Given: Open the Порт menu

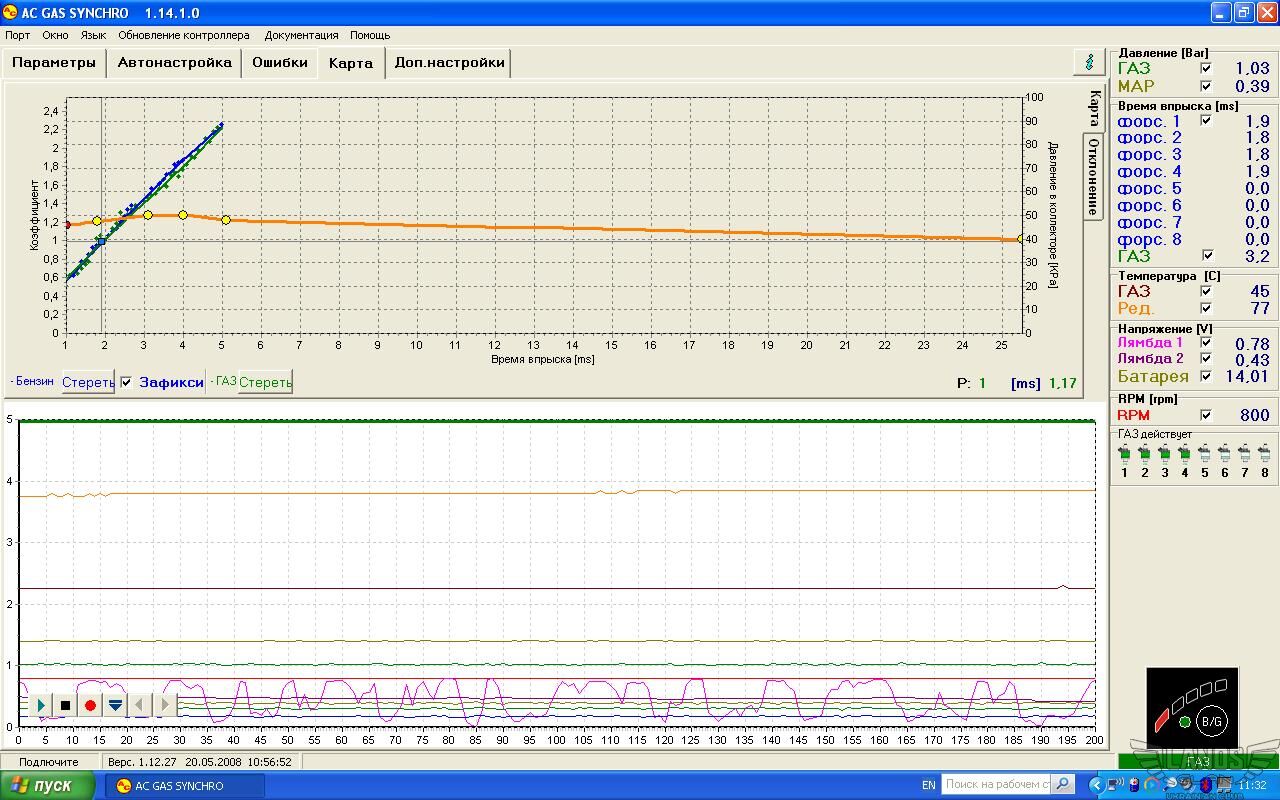Looking at the screenshot, I should pyautogui.click(x=17, y=35).
